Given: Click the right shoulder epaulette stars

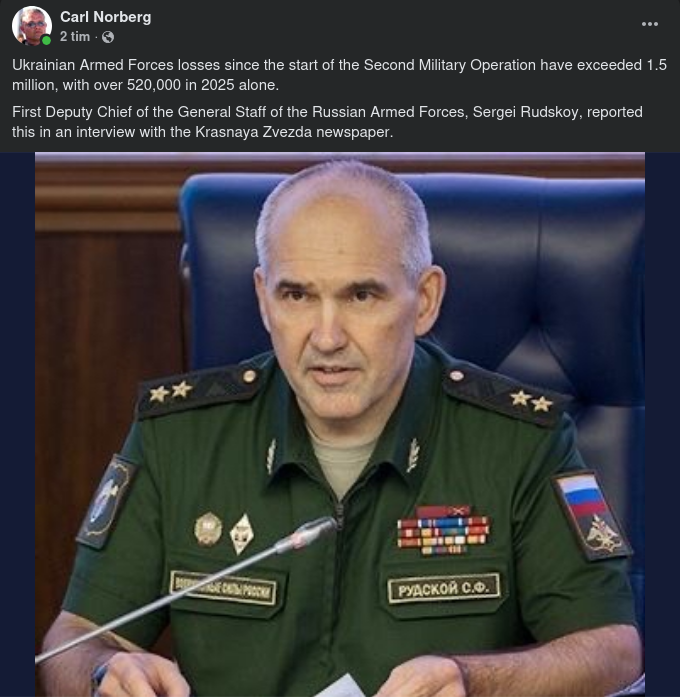Looking at the screenshot, I should click(531, 401).
